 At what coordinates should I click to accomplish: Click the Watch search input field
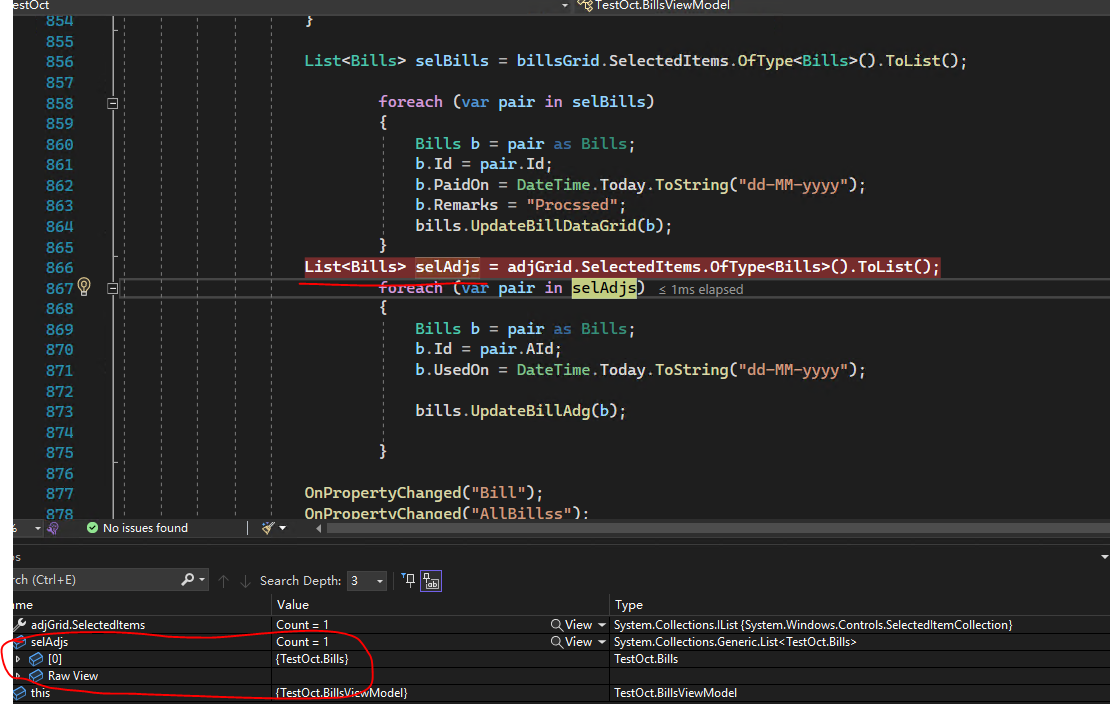(x=90, y=580)
